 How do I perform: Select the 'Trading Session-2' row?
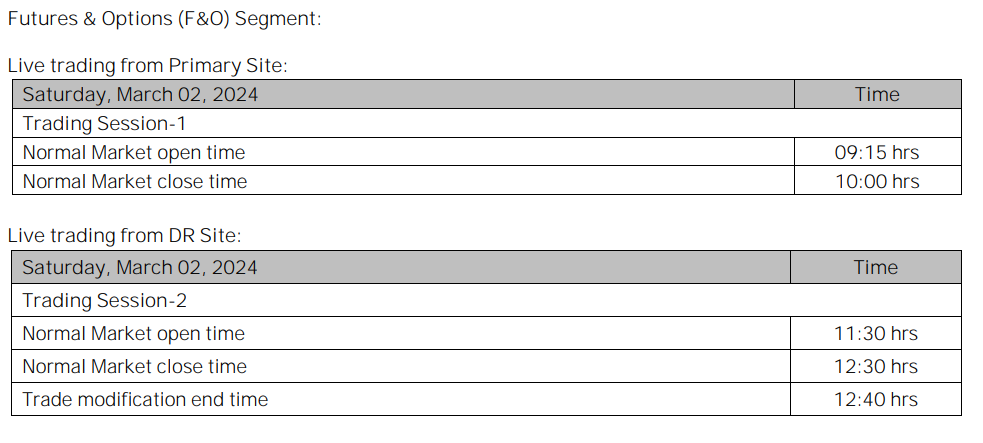pyautogui.click(x=105, y=300)
